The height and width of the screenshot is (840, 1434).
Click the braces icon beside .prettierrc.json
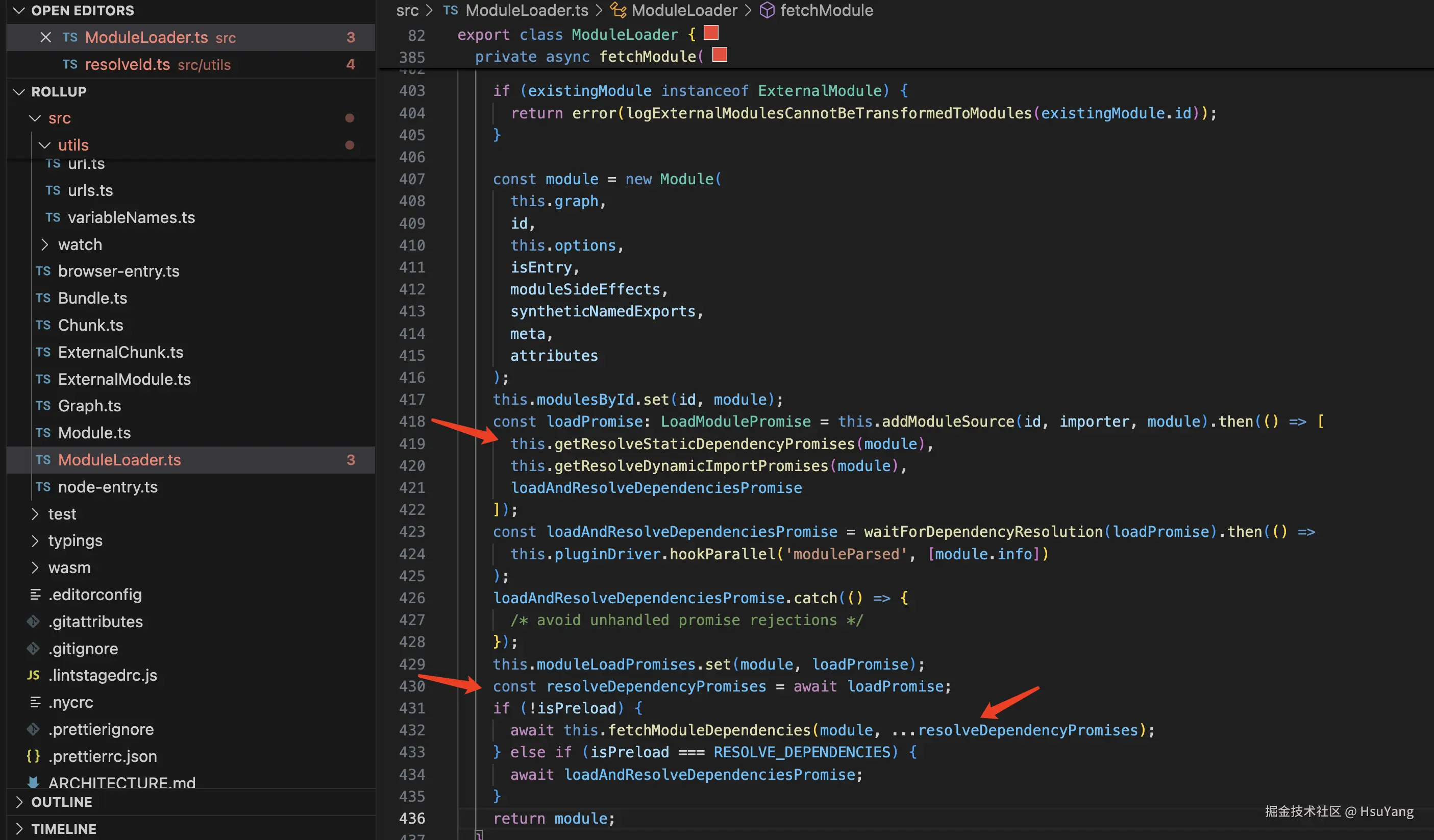click(x=34, y=756)
